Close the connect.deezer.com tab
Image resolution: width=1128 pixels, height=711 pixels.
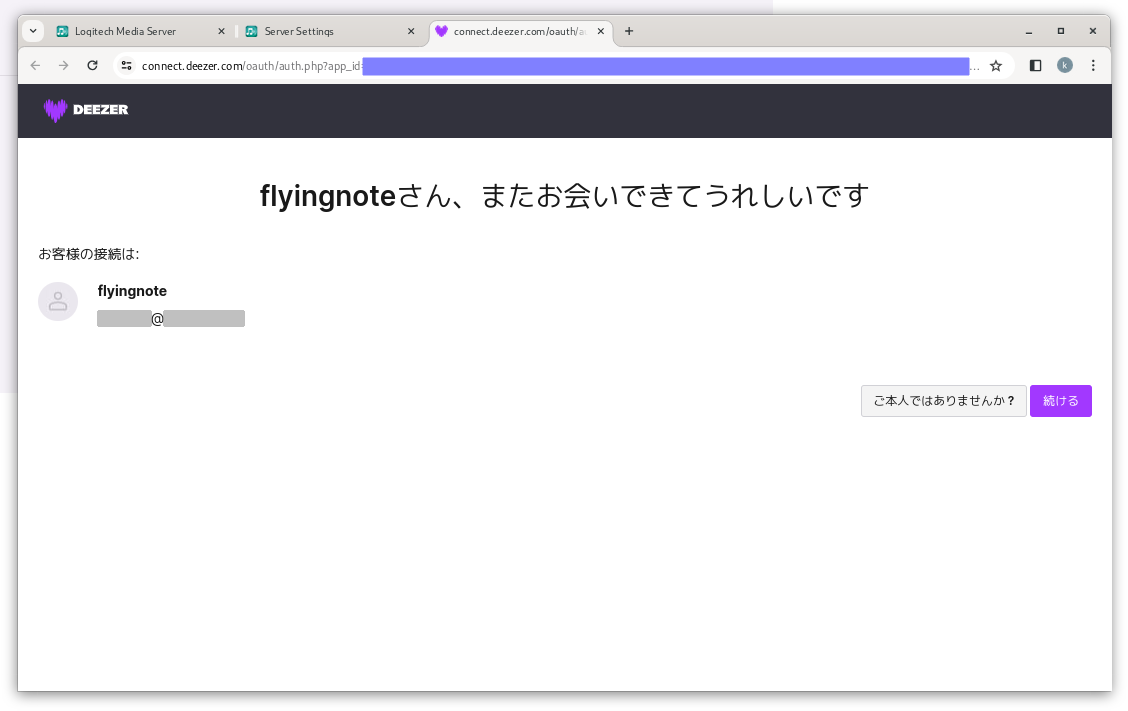pyautogui.click(x=601, y=32)
